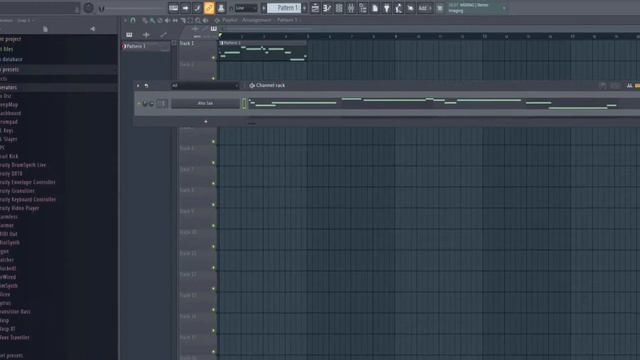This screenshot has height=360, width=640.
Task: Select the playlist Draw pencil tool
Action: tap(144, 20)
